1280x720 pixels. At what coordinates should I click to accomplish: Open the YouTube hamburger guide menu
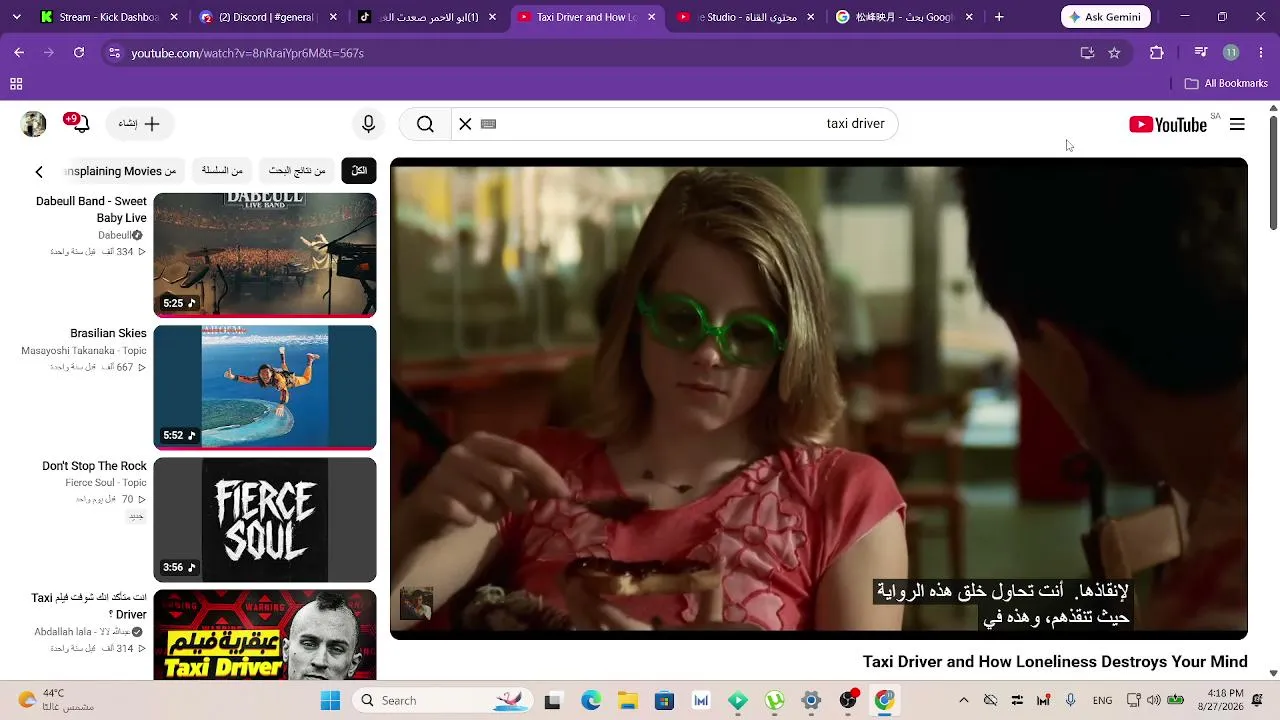1237,124
